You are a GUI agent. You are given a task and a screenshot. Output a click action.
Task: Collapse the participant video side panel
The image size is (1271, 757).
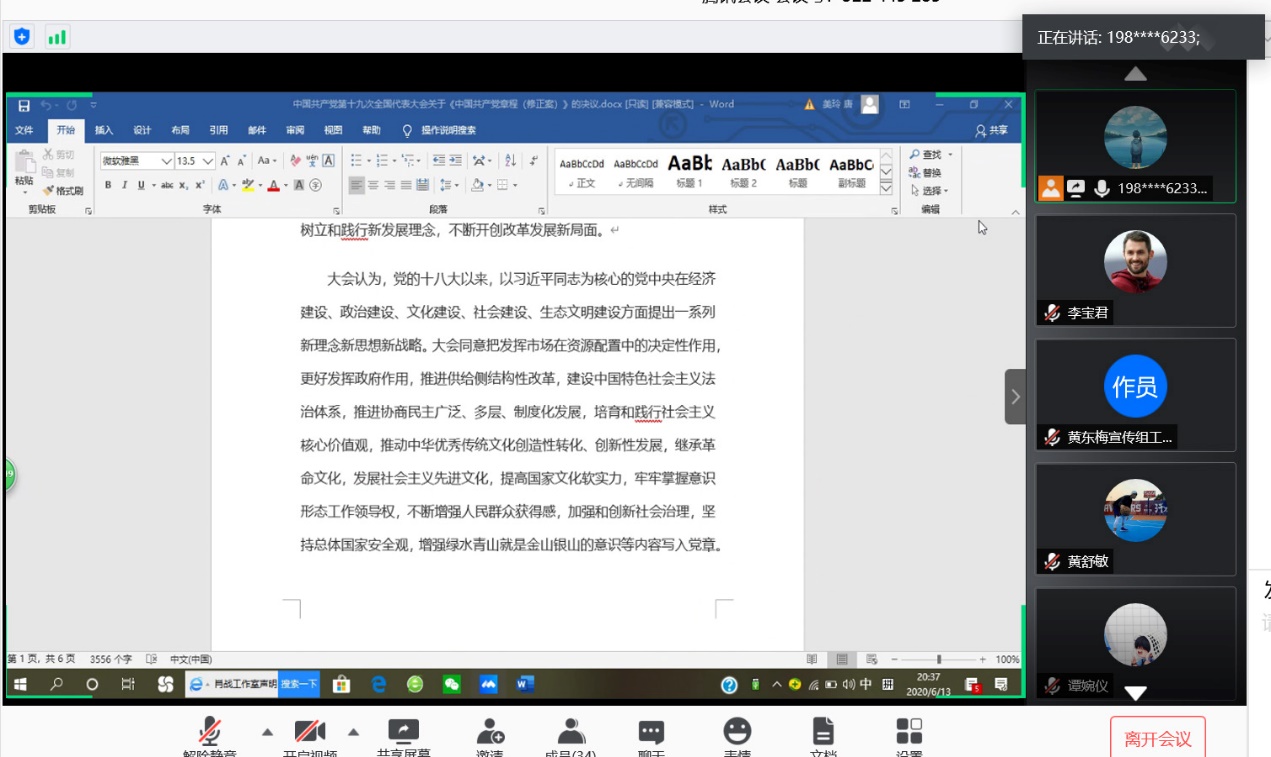pyautogui.click(x=1015, y=397)
